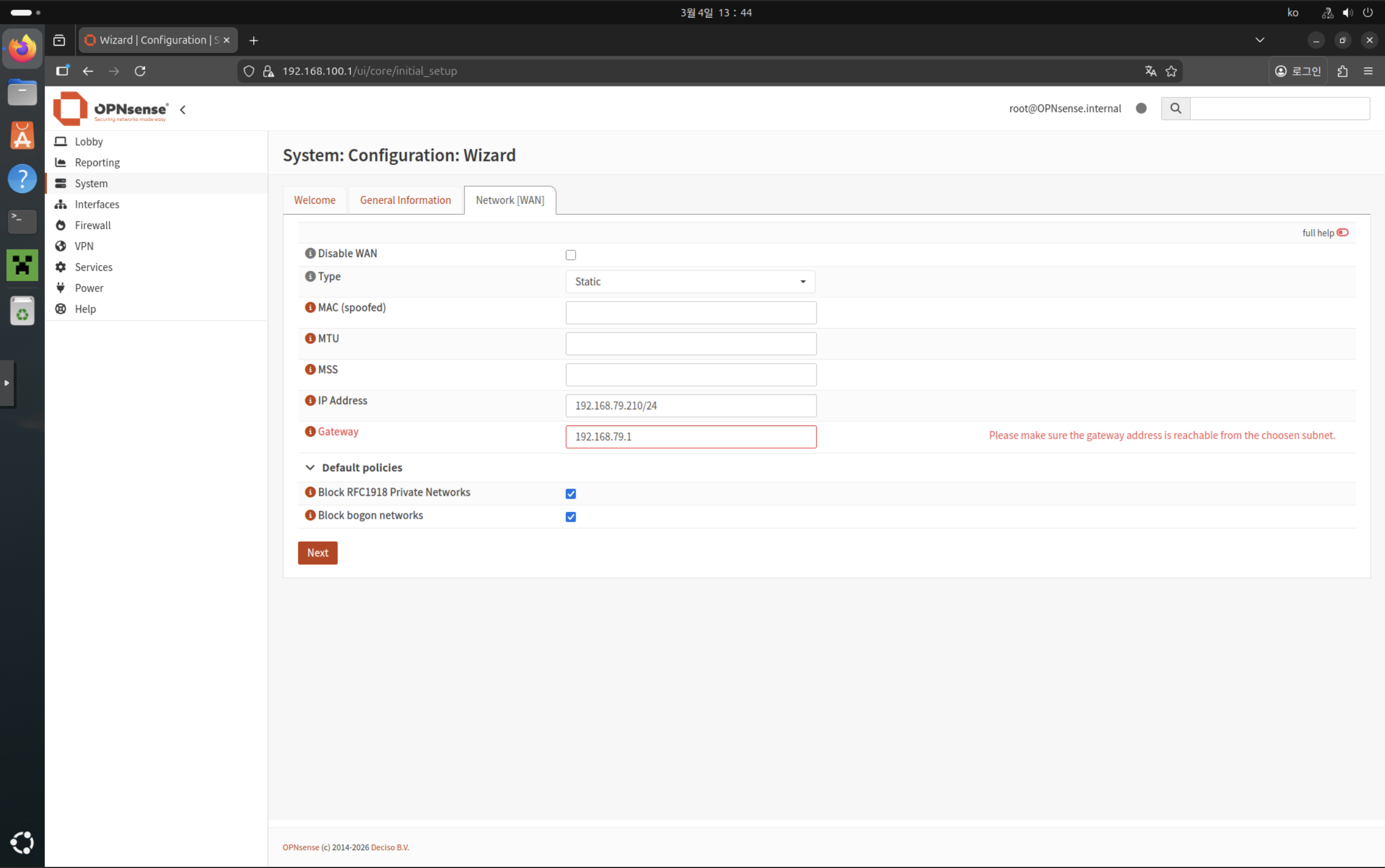Uncheck Block RFC1918 Private Networks

[570, 494]
